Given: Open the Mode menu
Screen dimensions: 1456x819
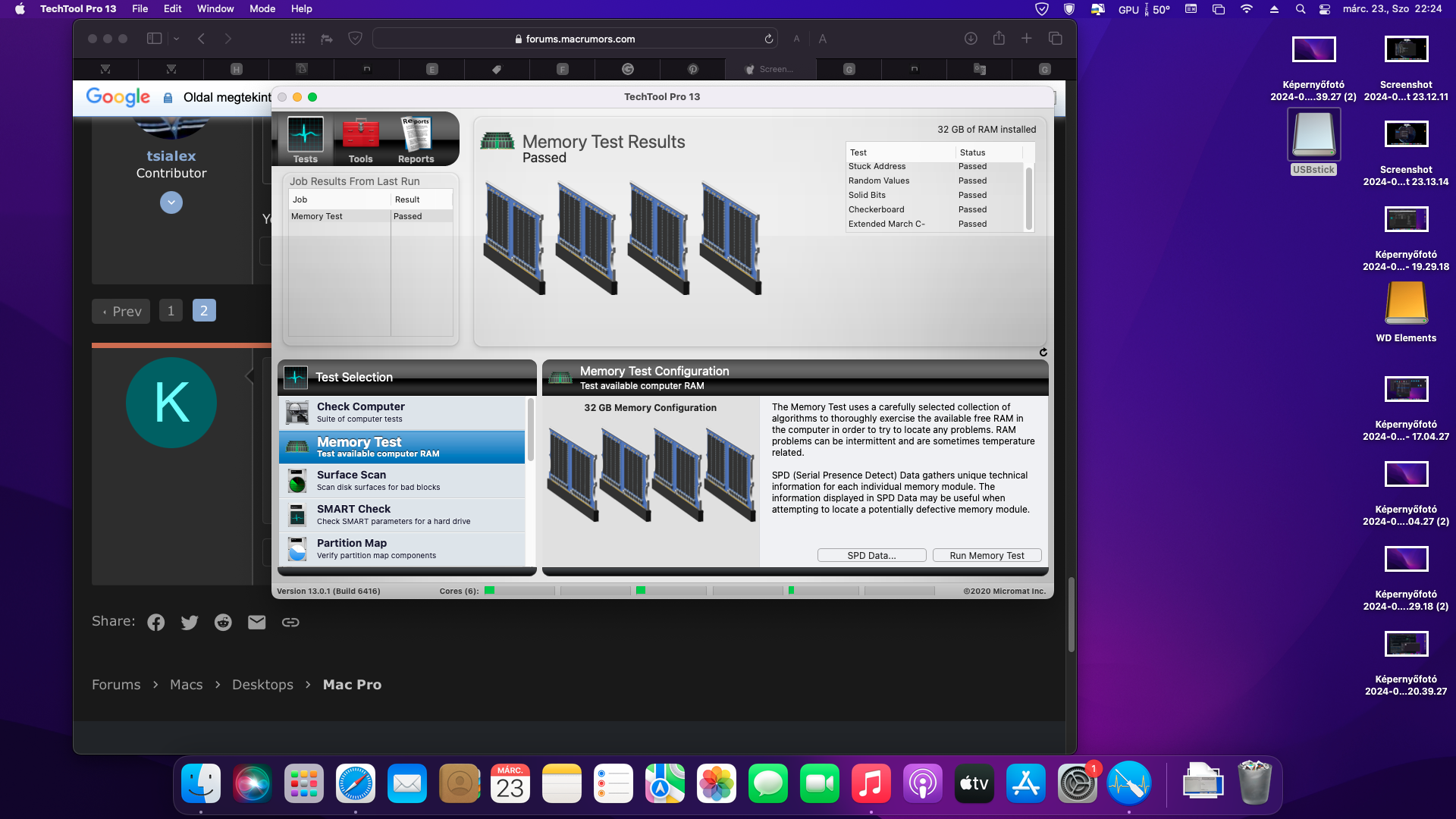Looking at the screenshot, I should 262,8.
